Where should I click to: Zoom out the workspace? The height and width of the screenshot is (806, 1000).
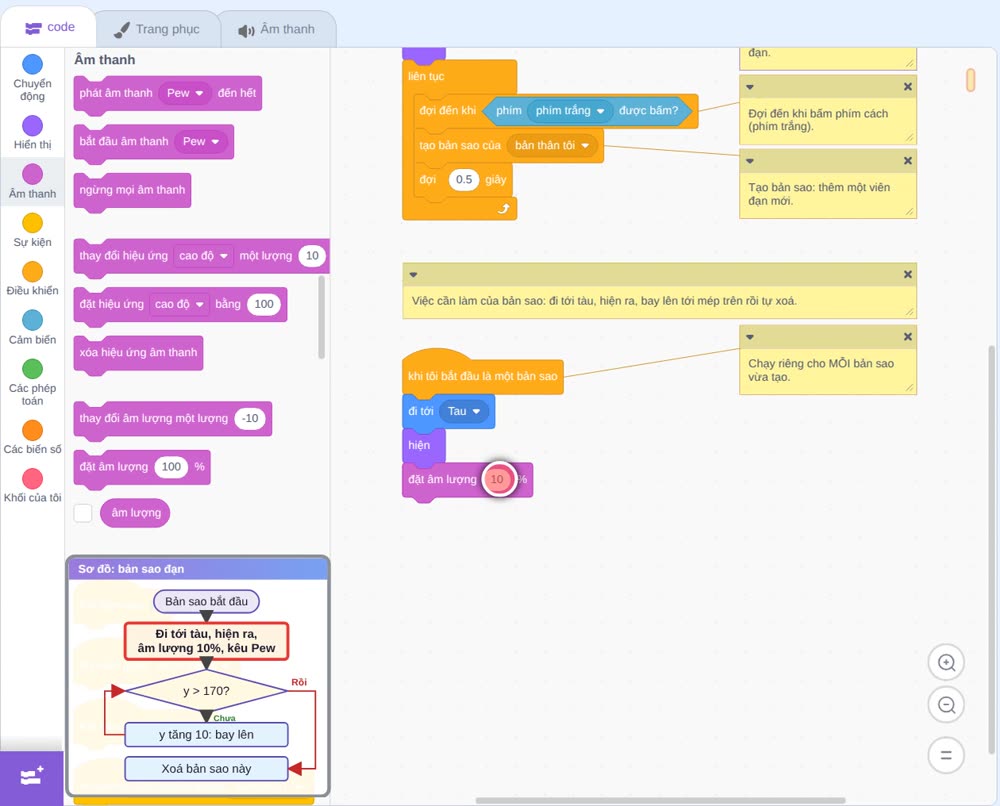pyautogui.click(x=946, y=705)
